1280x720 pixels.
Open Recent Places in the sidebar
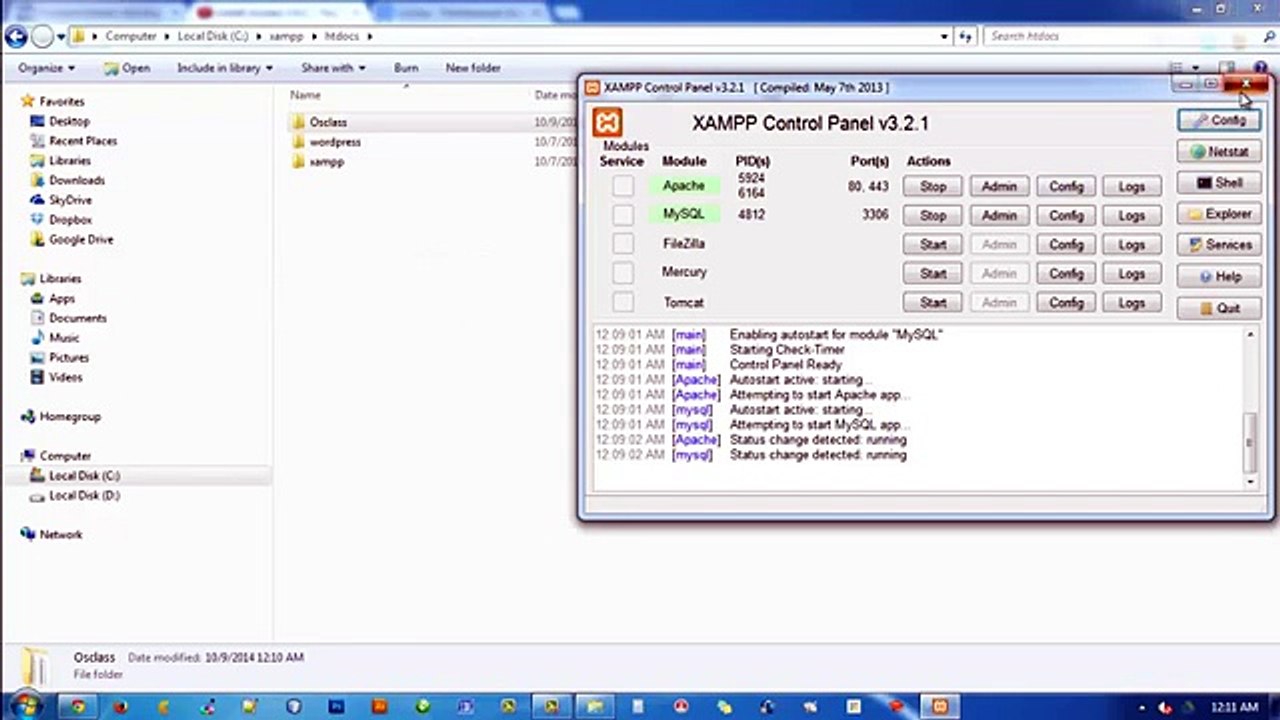[x=83, y=141]
